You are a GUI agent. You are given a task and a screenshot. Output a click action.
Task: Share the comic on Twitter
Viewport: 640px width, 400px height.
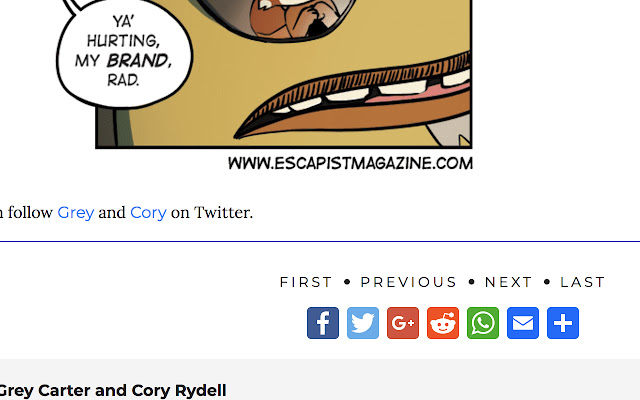coord(363,323)
